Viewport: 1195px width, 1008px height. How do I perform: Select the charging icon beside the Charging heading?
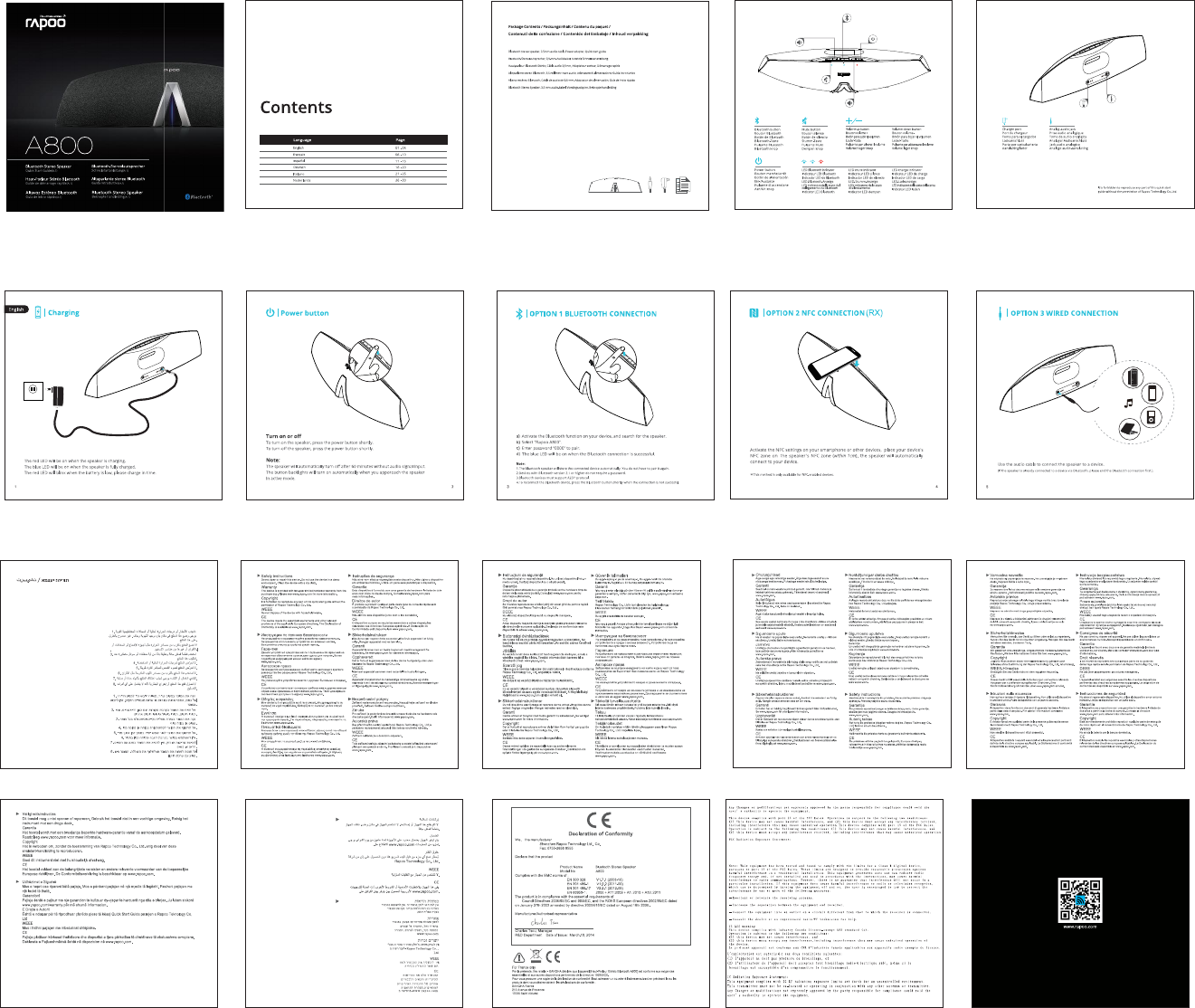point(38,313)
